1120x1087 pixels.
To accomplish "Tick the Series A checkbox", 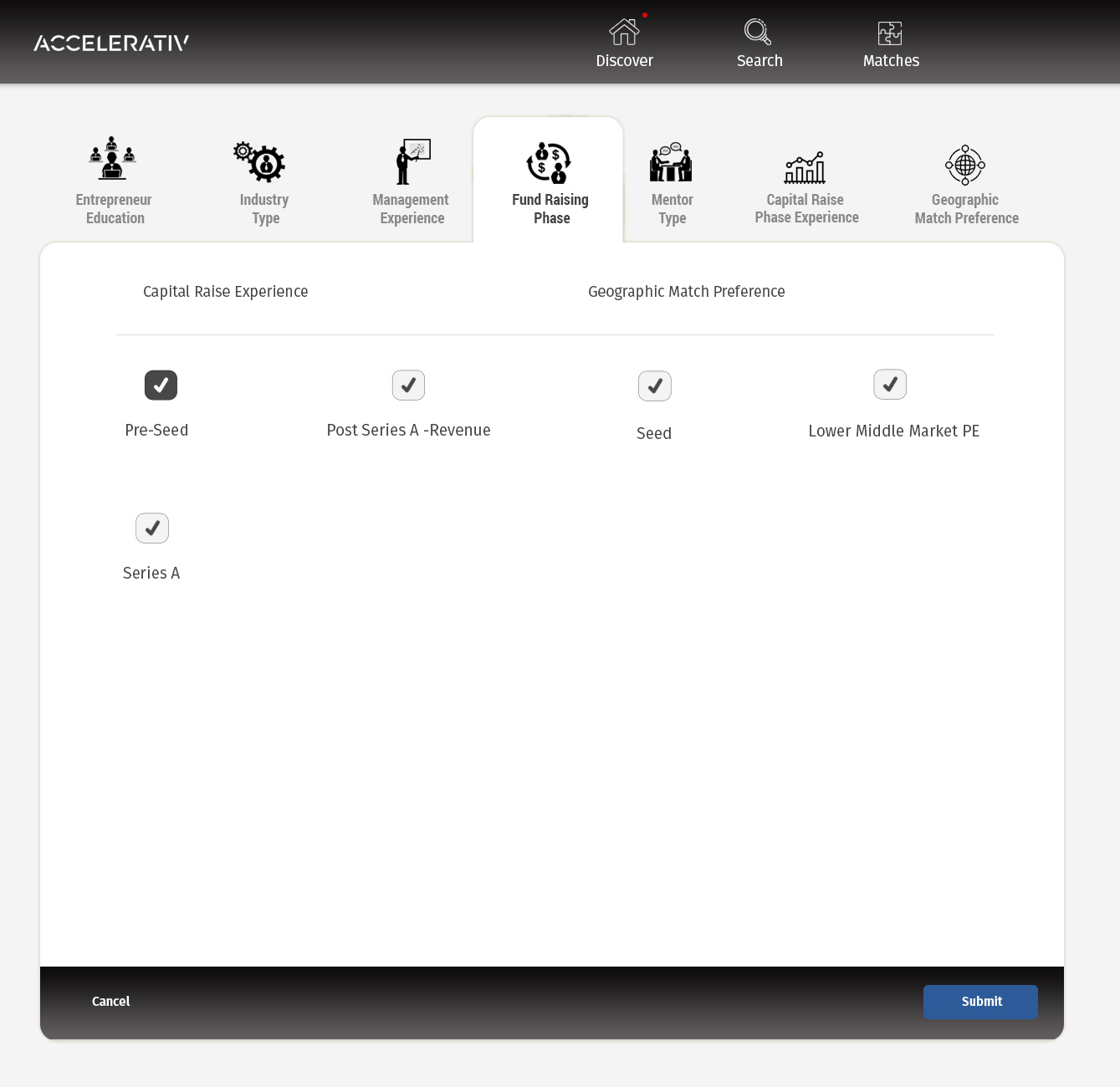I will [152, 528].
